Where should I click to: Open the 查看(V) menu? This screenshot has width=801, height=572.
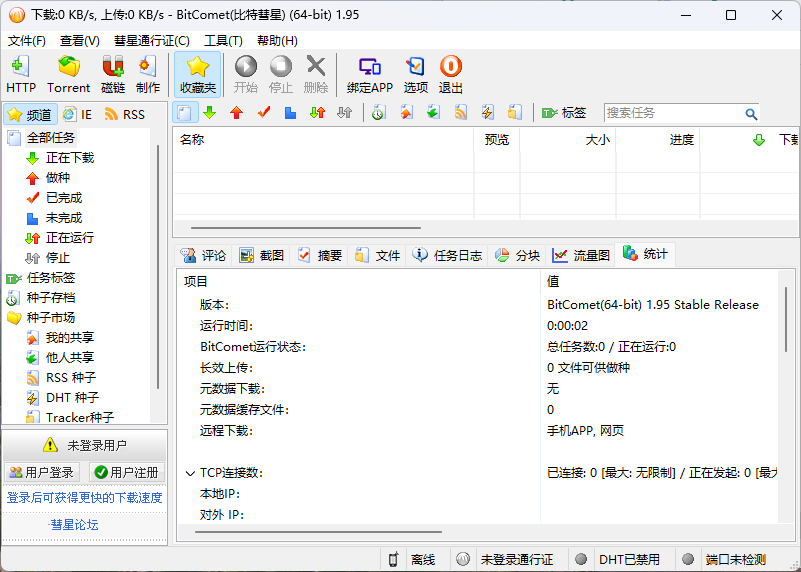[x=80, y=41]
